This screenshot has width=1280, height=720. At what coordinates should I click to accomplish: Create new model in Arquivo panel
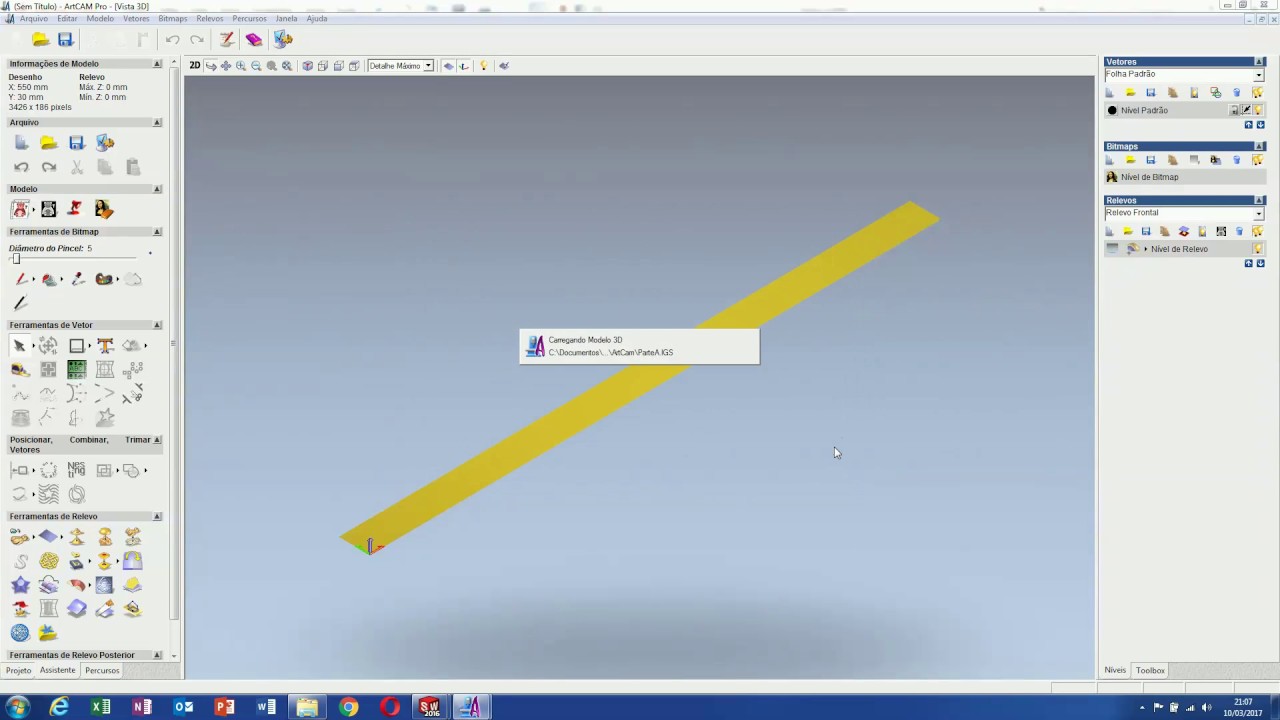pyautogui.click(x=21, y=143)
